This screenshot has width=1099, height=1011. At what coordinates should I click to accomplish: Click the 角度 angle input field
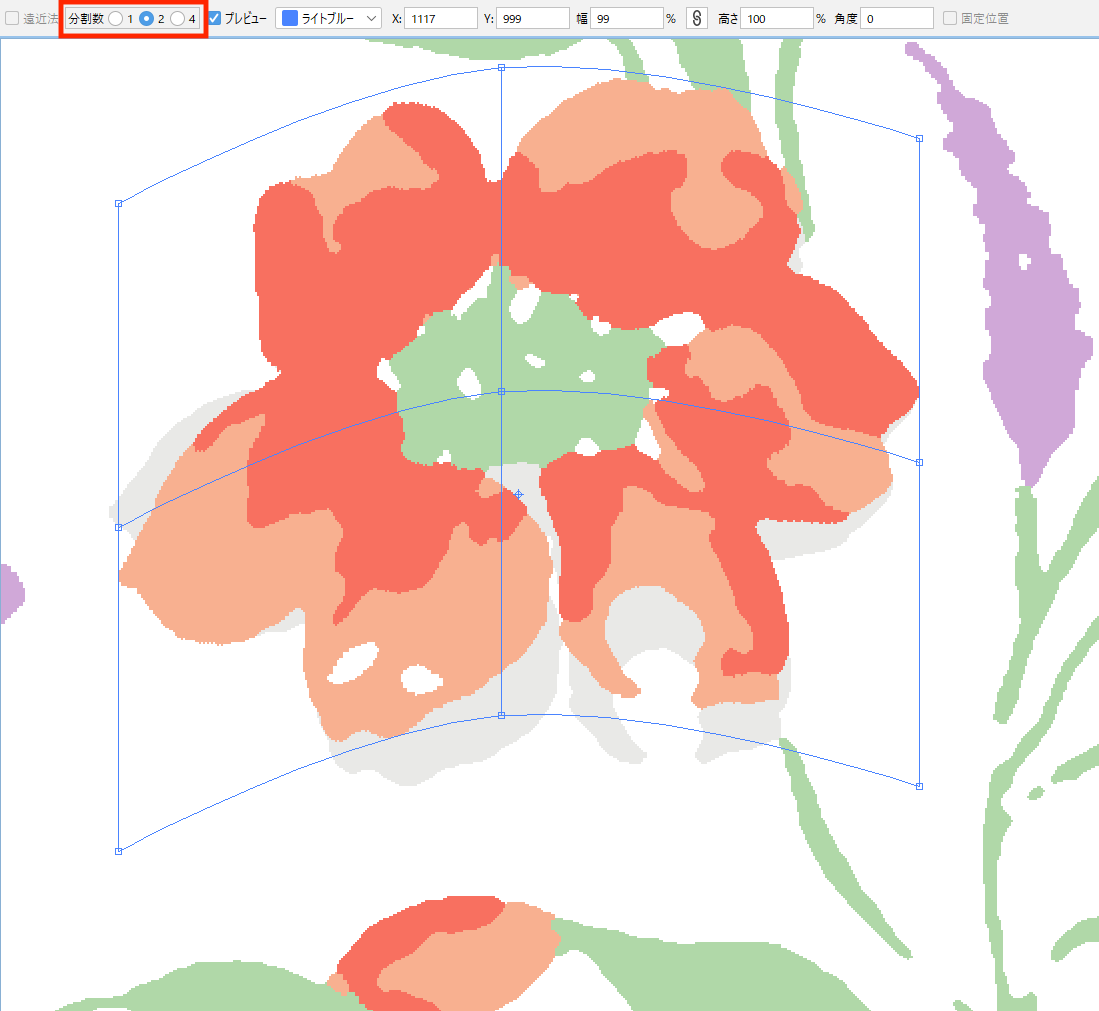pos(896,18)
